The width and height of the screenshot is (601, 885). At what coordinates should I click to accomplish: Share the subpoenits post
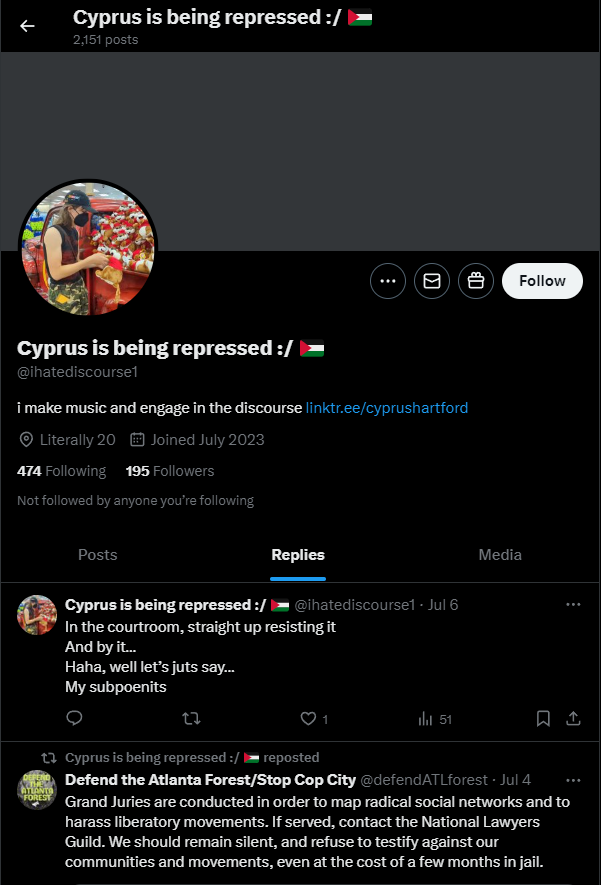pyautogui.click(x=573, y=718)
